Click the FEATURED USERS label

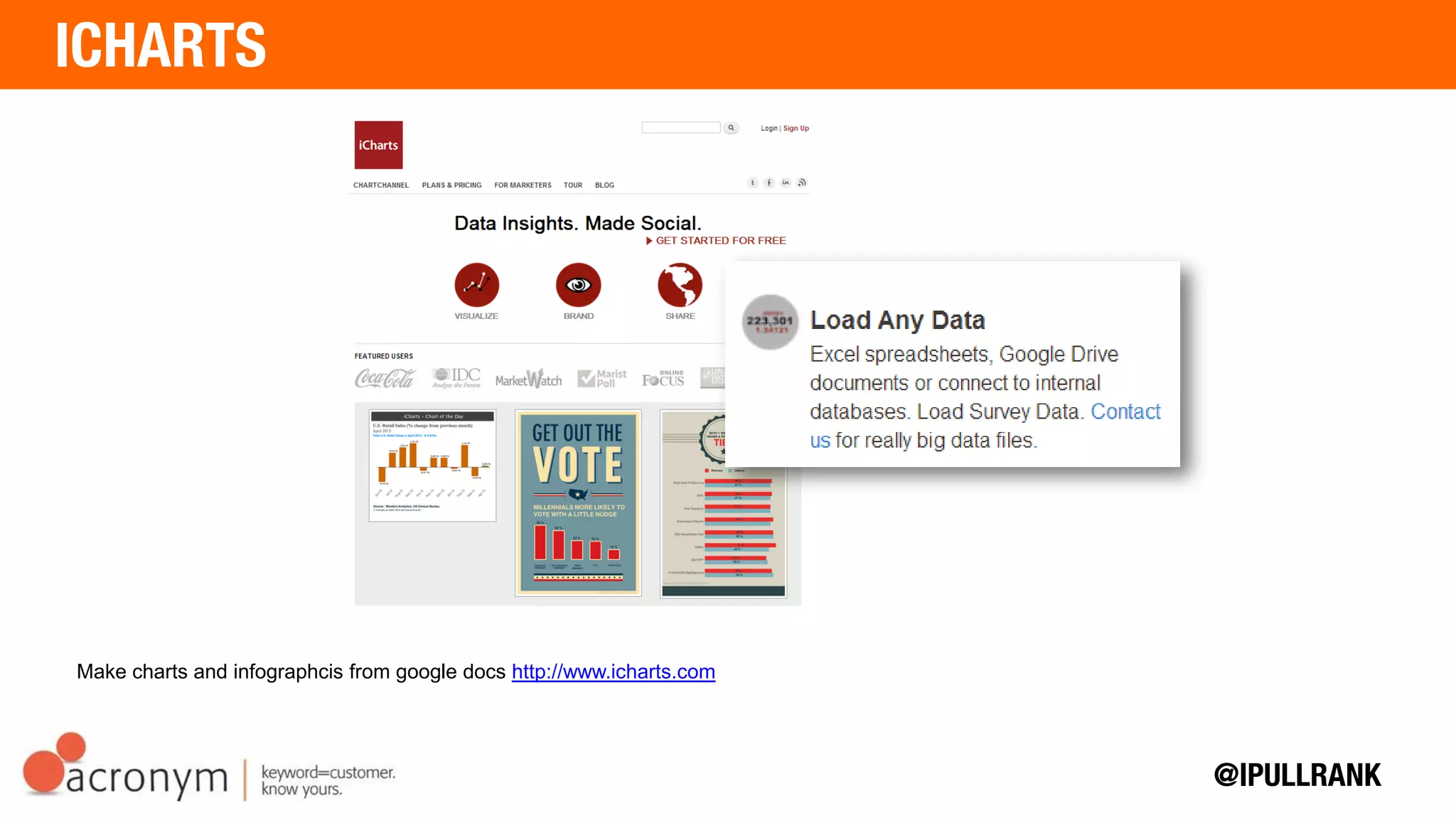(384, 356)
